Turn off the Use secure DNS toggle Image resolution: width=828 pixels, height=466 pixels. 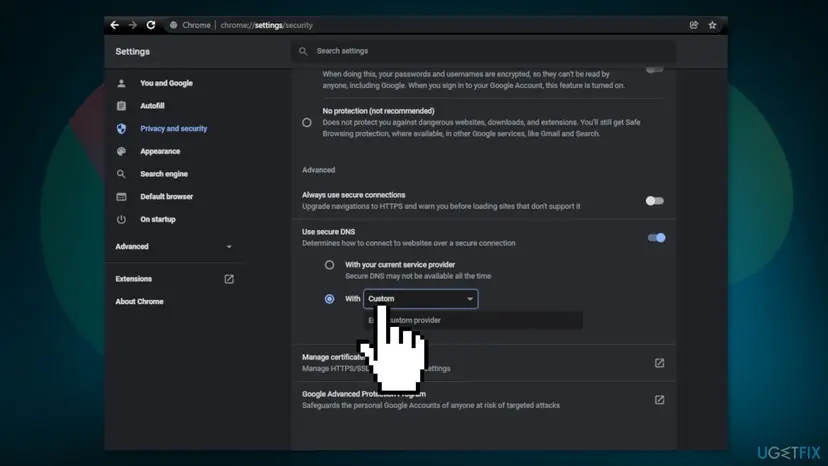click(x=656, y=238)
